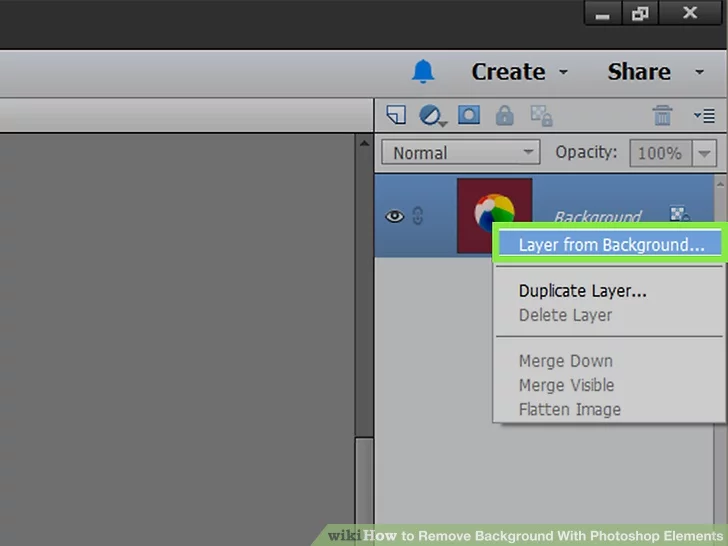Open Layers panel options menu icon
Screen dimensions: 728x546
[x=704, y=115]
